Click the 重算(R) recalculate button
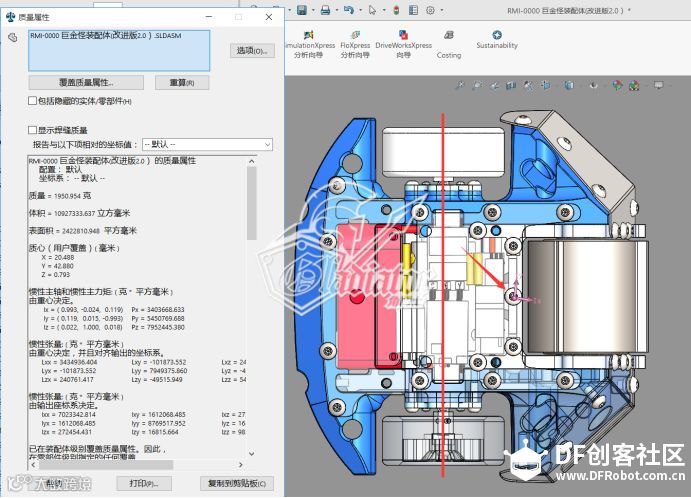Viewport: 691px width, 498px height. pyautogui.click(x=182, y=82)
